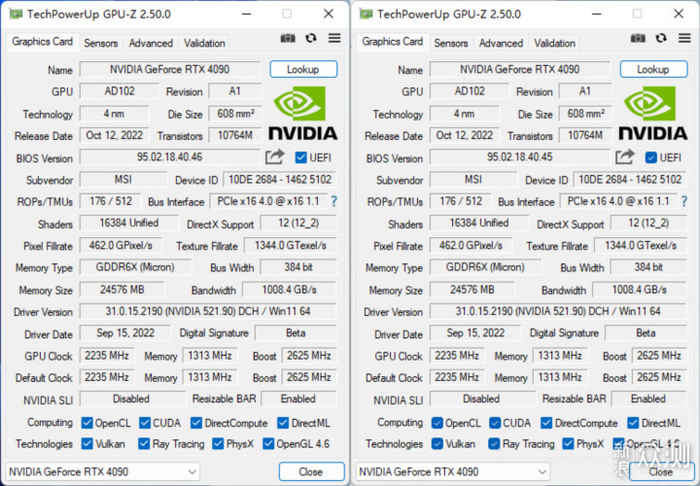Click Shaders 16384 Unified in right window
700x486 pixels.
click(479, 223)
